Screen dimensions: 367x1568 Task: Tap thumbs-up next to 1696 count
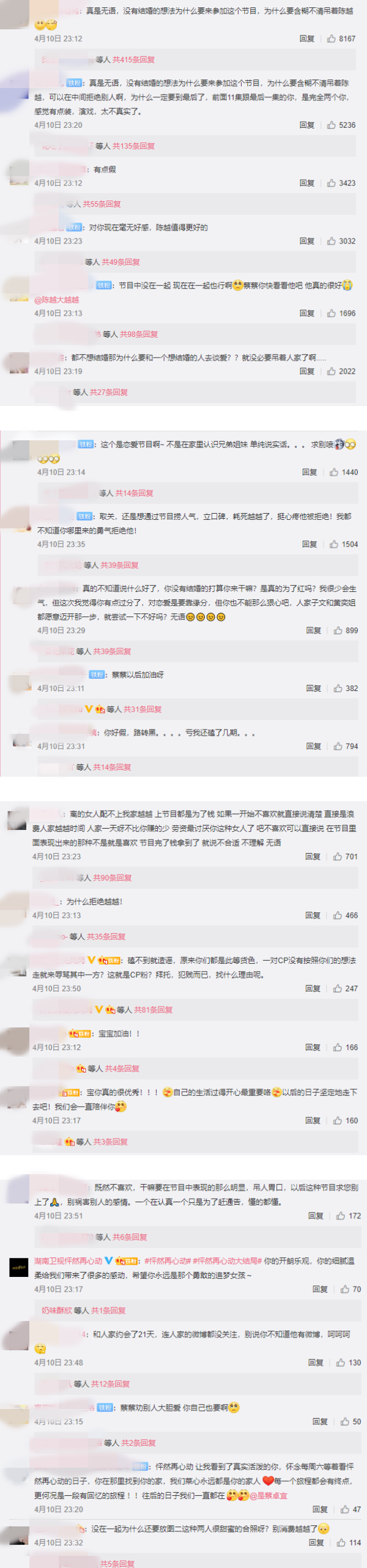coord(331,313)
